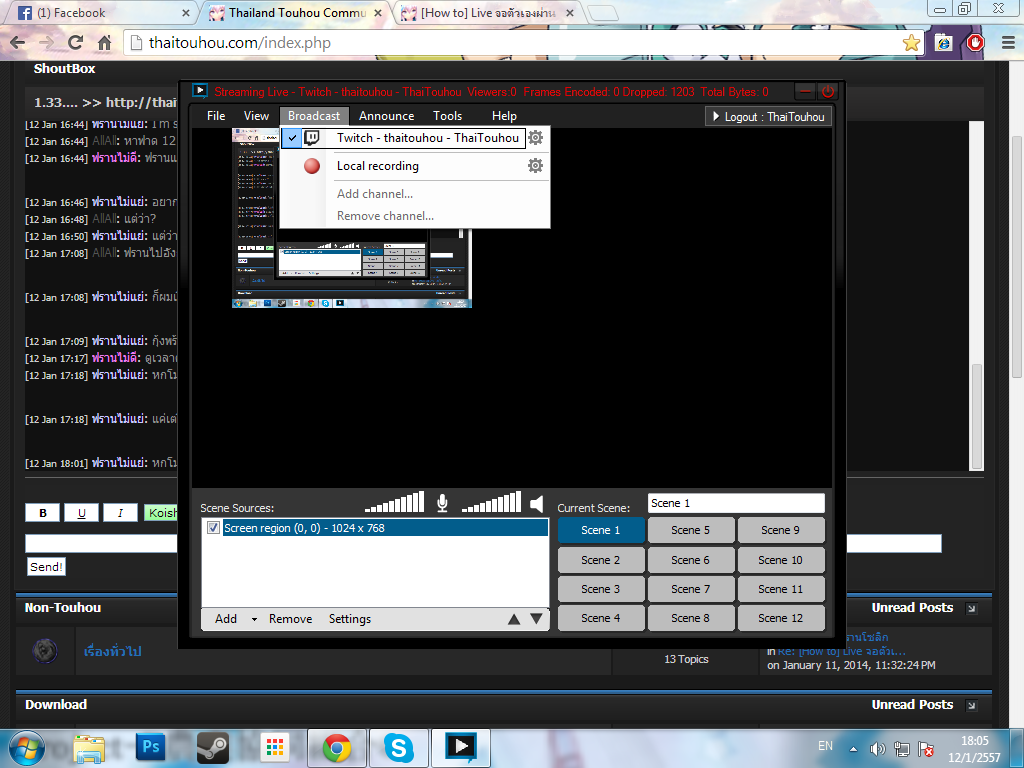Open the File menu
Viewport: 1024px width, 768px height.
216,116
